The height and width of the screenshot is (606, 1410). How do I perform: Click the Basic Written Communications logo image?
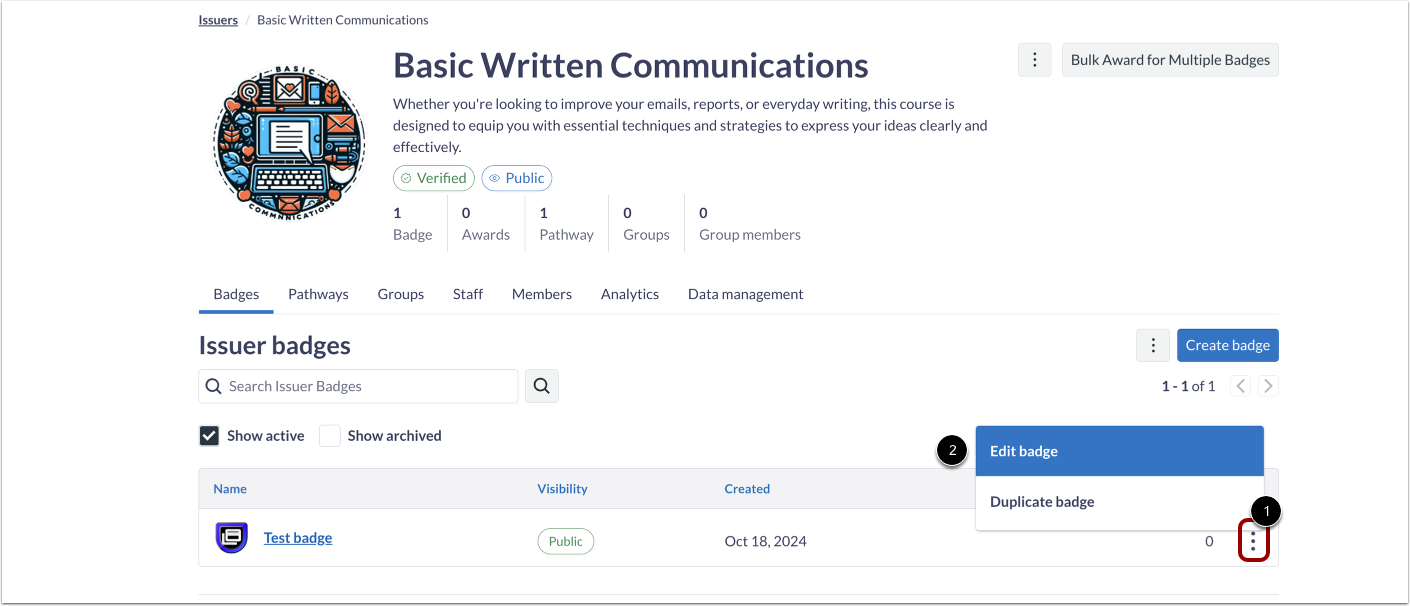(x=289, y=142)
